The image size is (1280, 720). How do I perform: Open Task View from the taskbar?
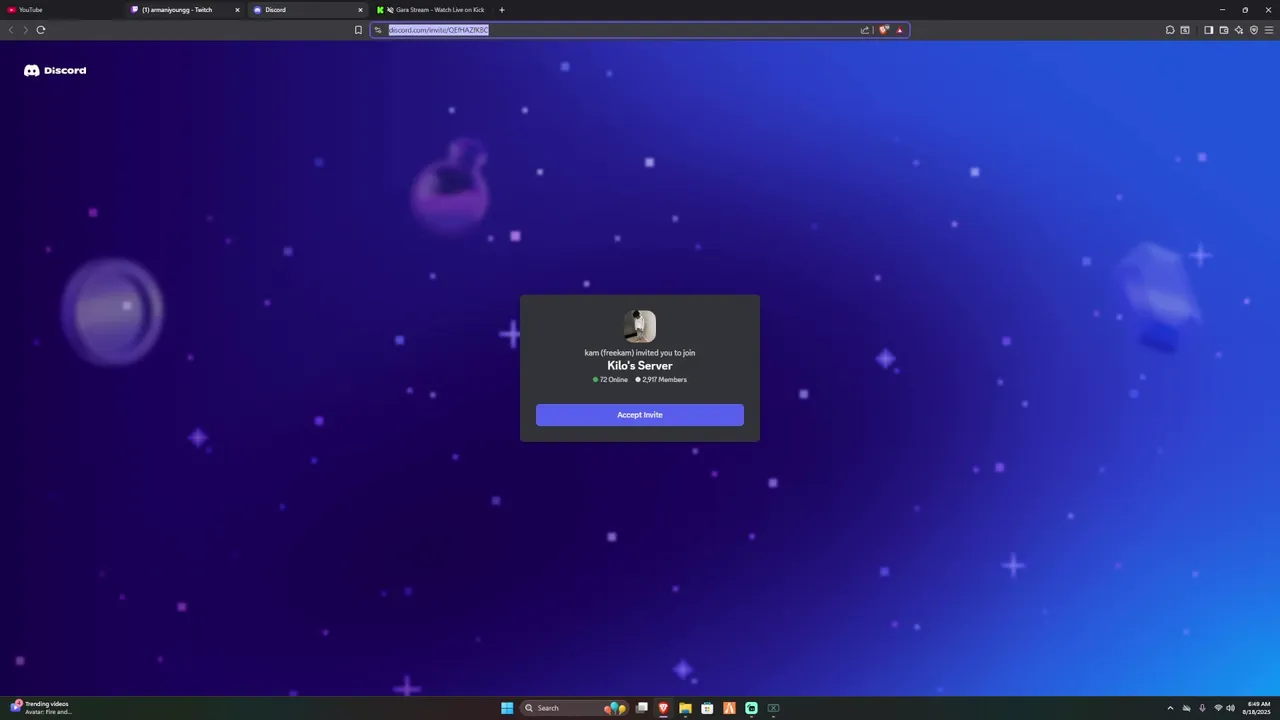[x=641, y=708]
